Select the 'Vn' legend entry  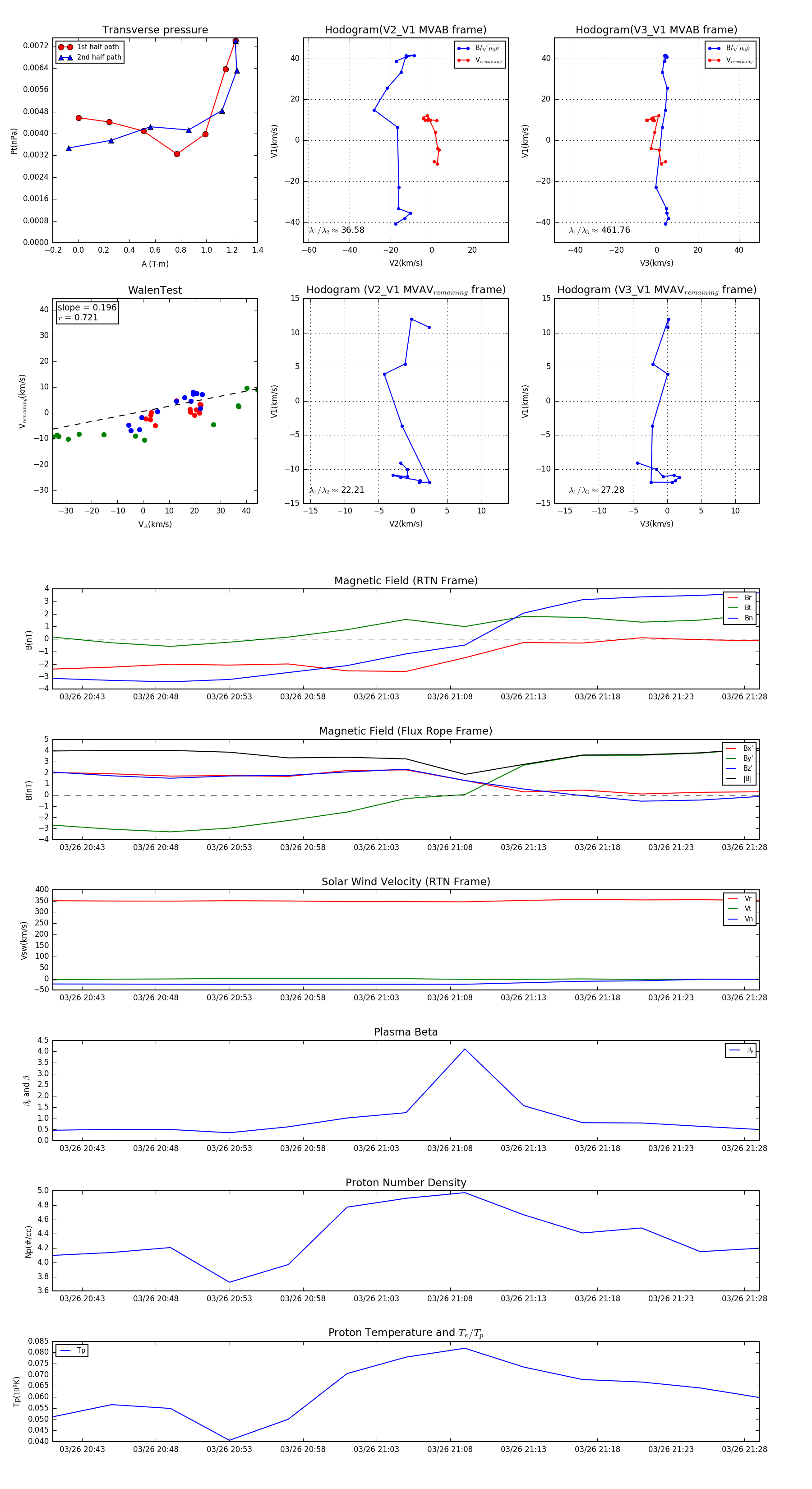(x=740, y=919)
